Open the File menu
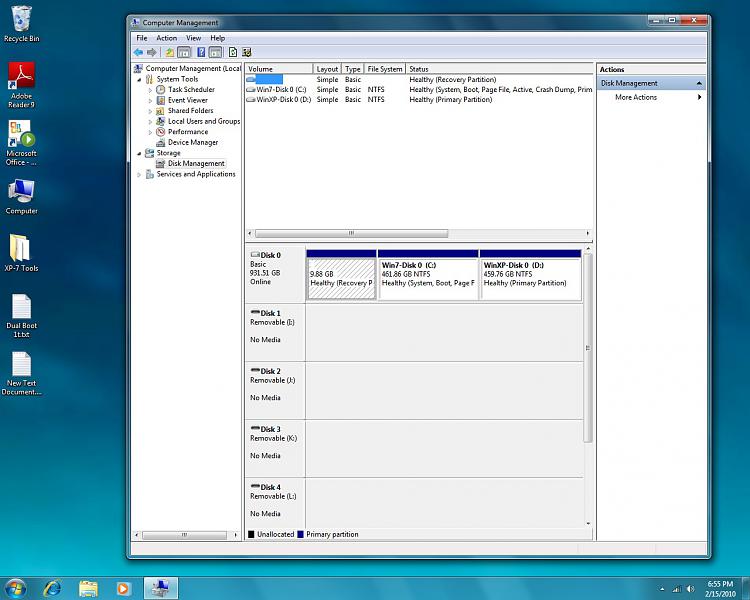750x600 pixels. click(142, 38)
